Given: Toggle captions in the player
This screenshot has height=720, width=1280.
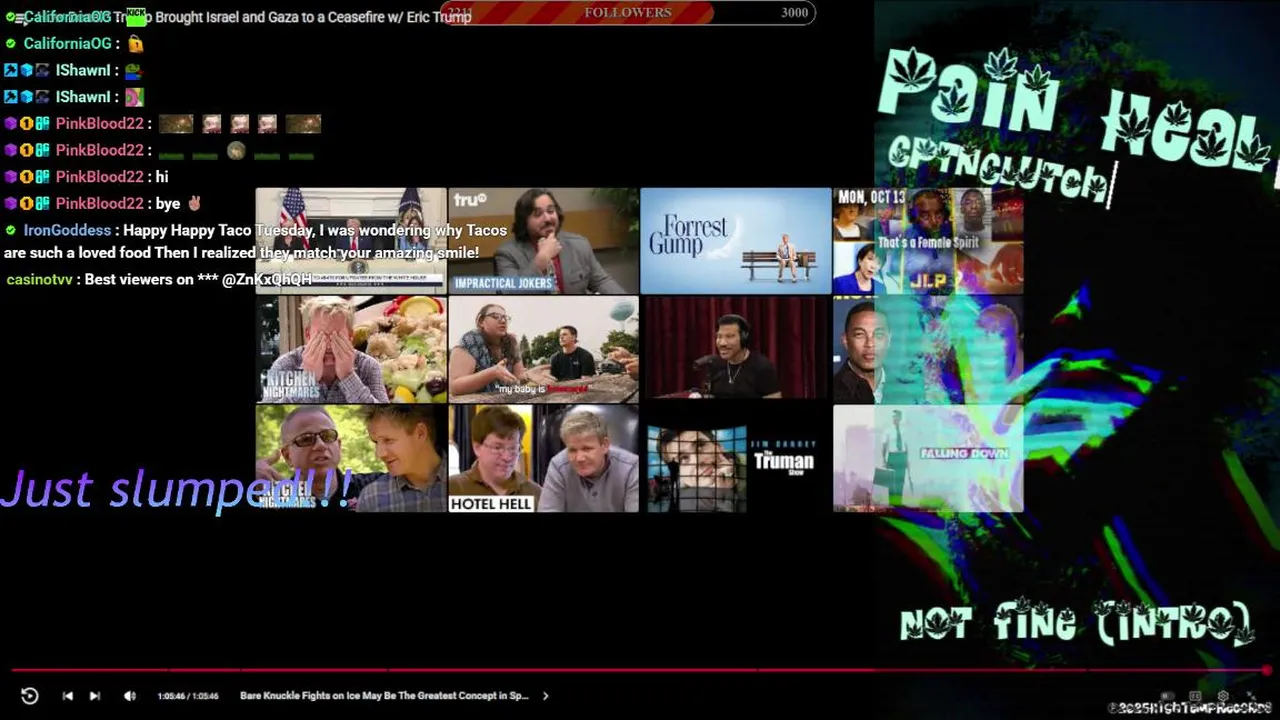Looking at the screenshot, I should (1195, 696).
